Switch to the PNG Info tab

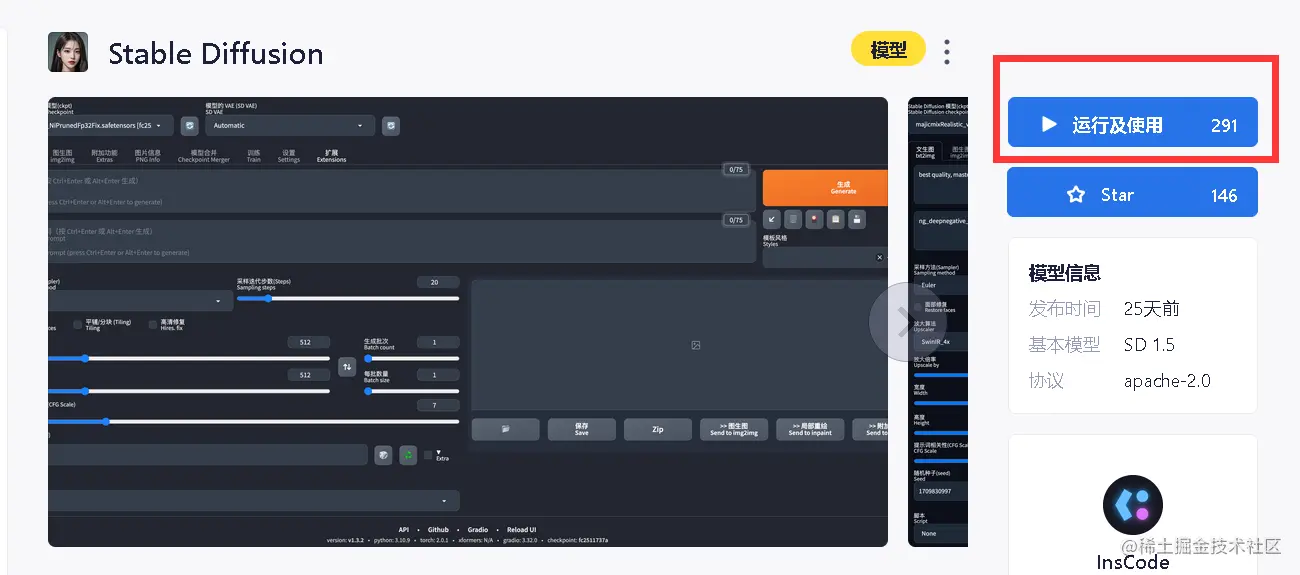pyautogui.click(x=147, y=156)
